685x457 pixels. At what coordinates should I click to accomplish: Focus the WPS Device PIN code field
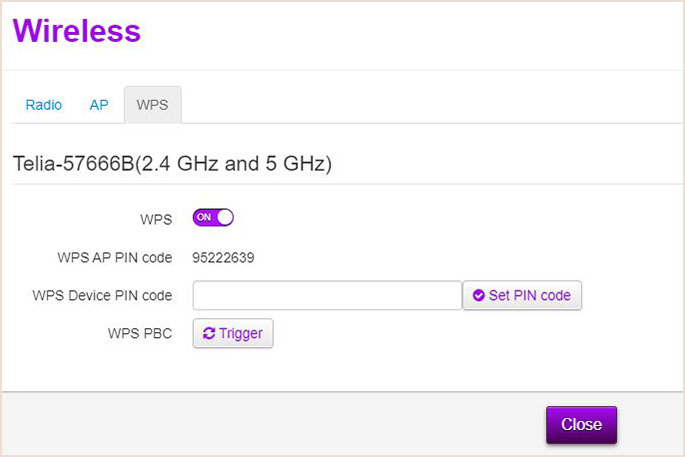click(x=327, y=295)
